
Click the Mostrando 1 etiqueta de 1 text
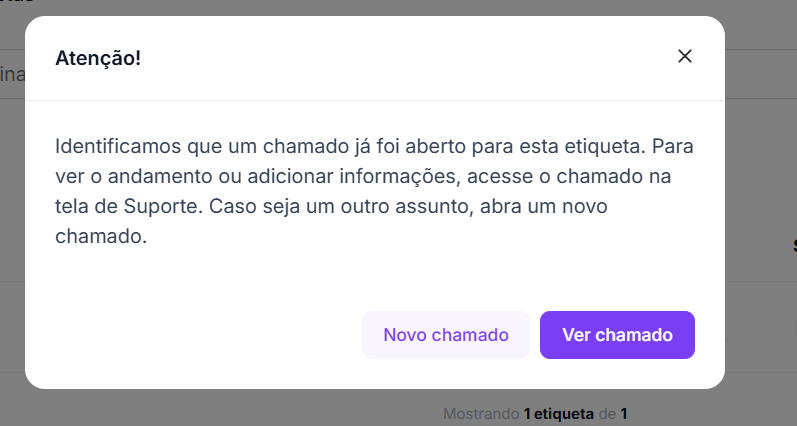535,413
